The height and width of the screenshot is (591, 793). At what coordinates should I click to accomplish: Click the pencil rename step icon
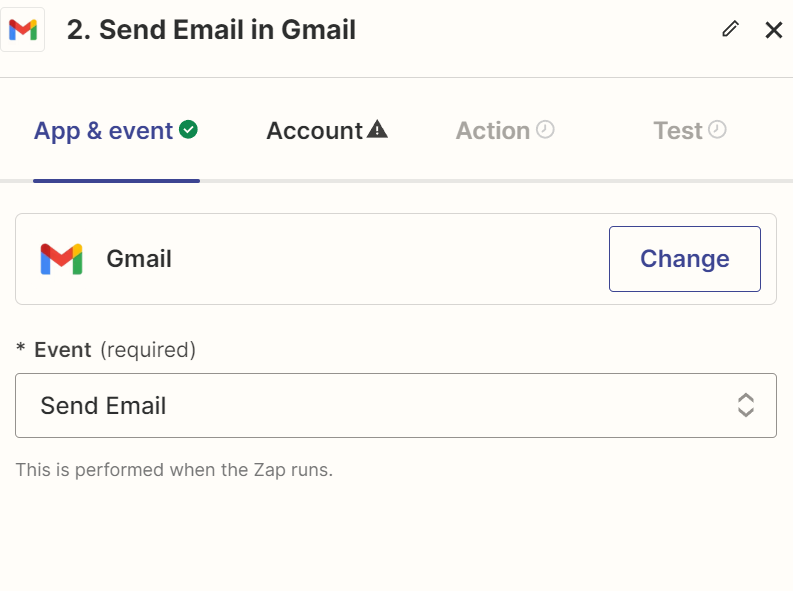[x=730, y=29]
